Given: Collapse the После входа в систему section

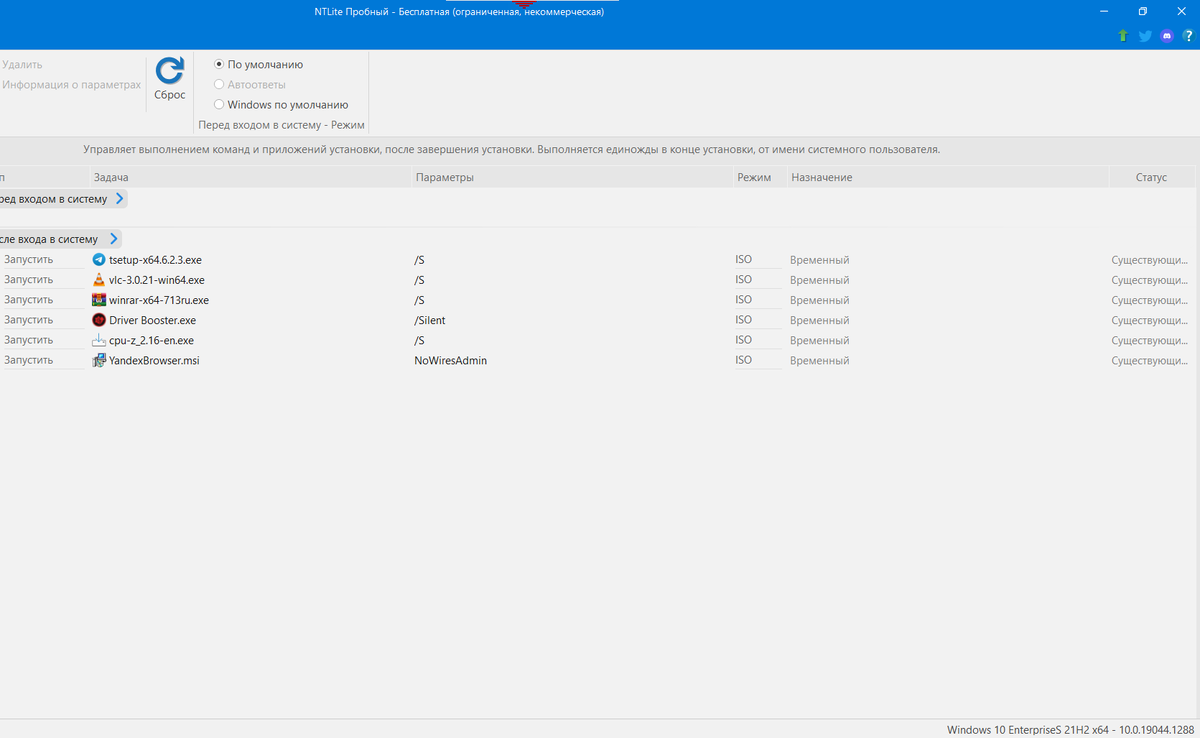Looking at the screenshot, I should click(x=114, y=239).
